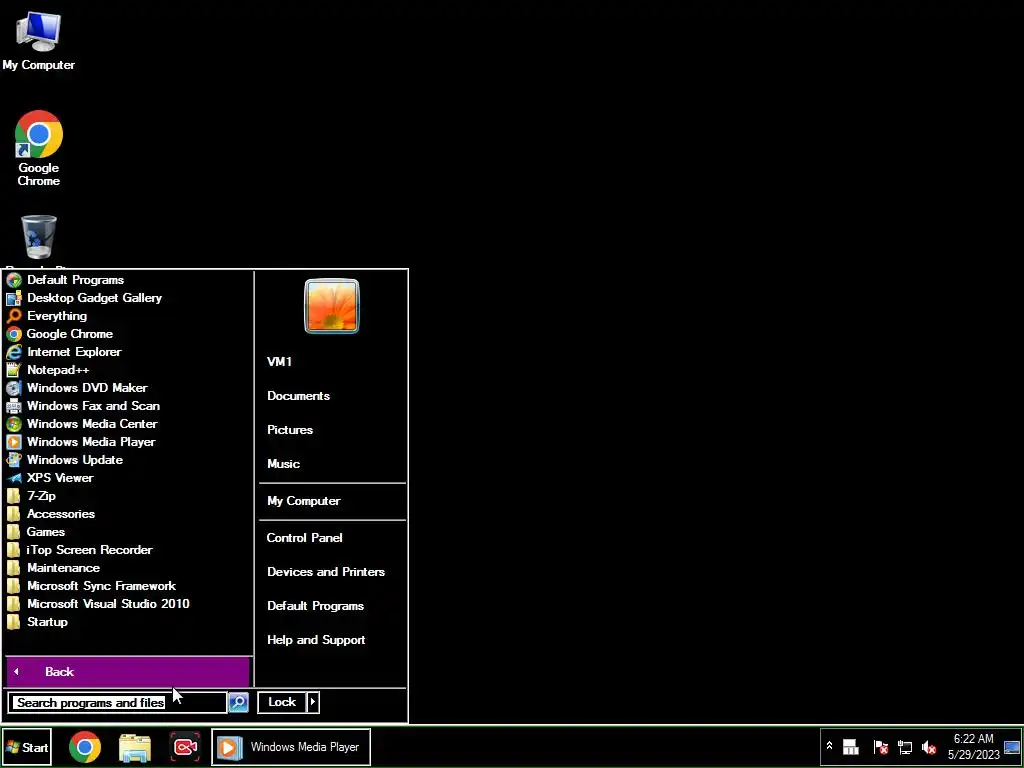Show hidden tray icons arrow
Viewport: 1024px width, 768px height.
pos(829,746)
